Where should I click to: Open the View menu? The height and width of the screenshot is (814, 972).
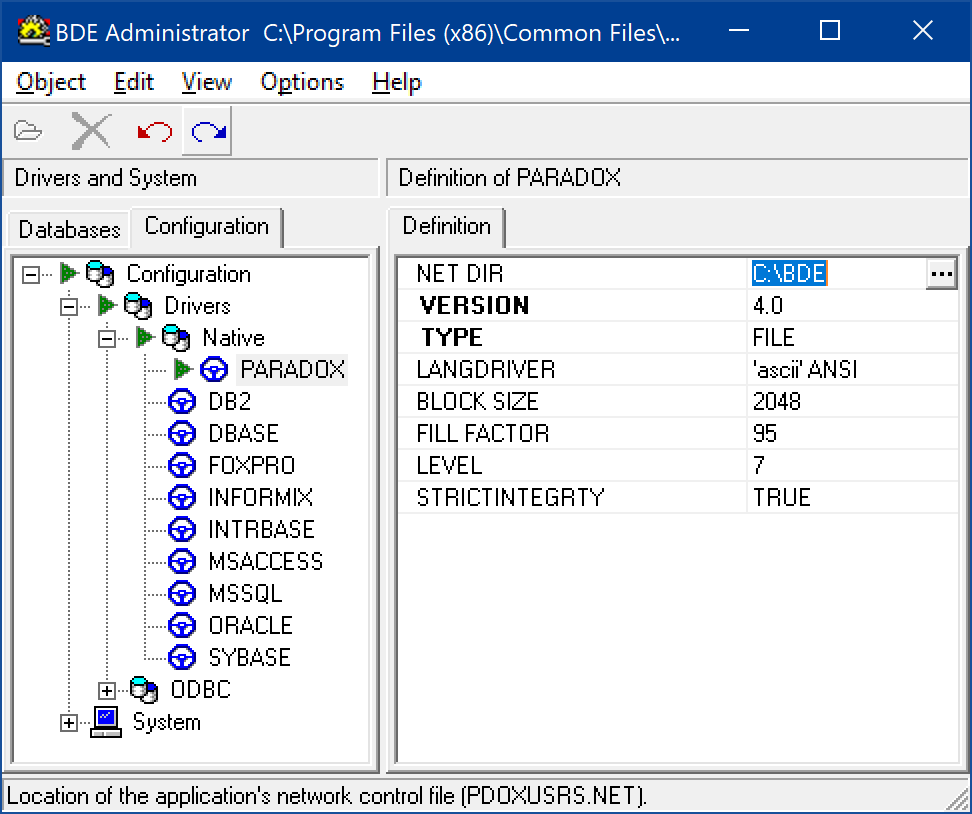pyautogui.click(x=206, y=82)
